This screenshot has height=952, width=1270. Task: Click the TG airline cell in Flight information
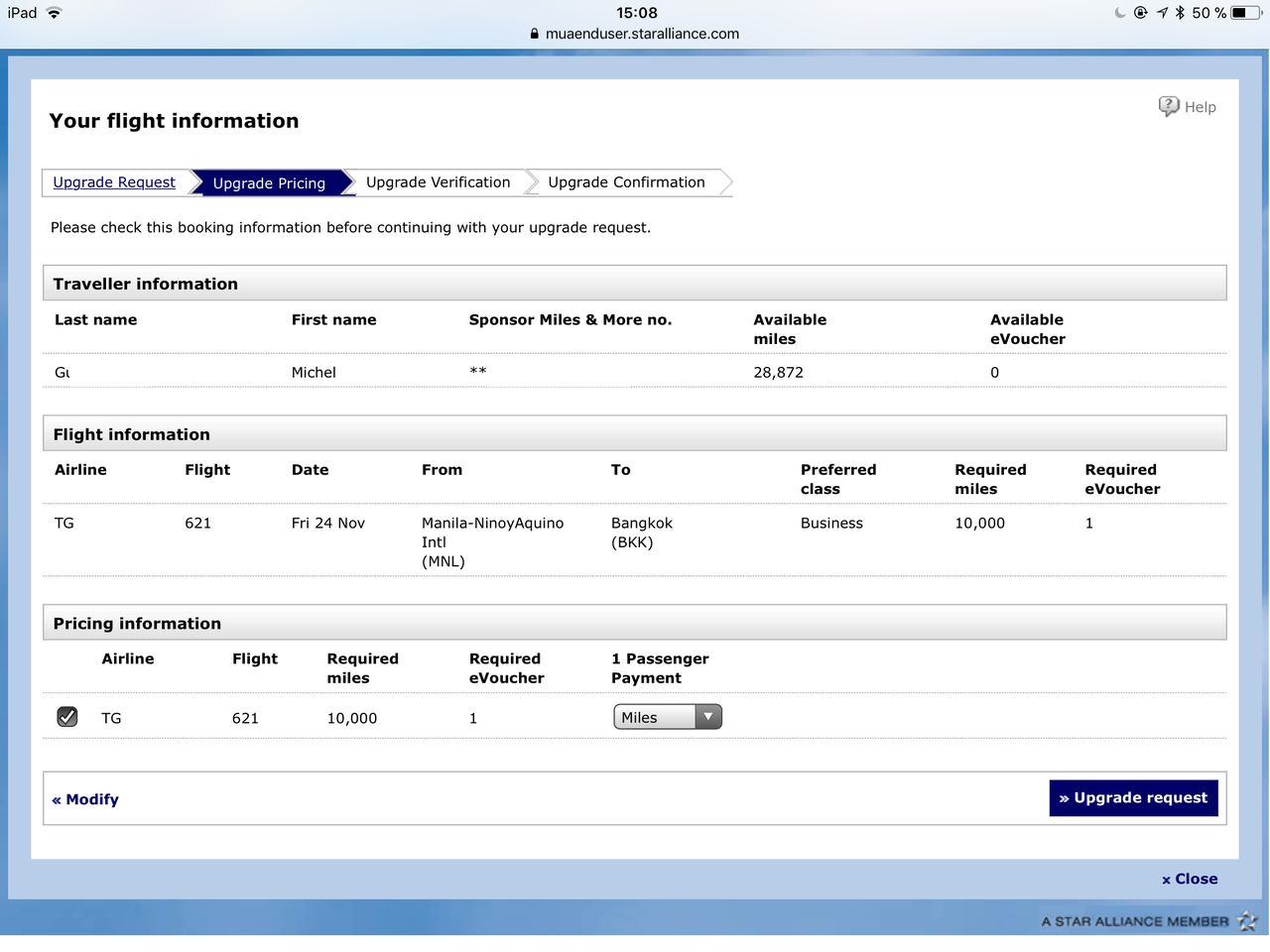pos(64,523)
